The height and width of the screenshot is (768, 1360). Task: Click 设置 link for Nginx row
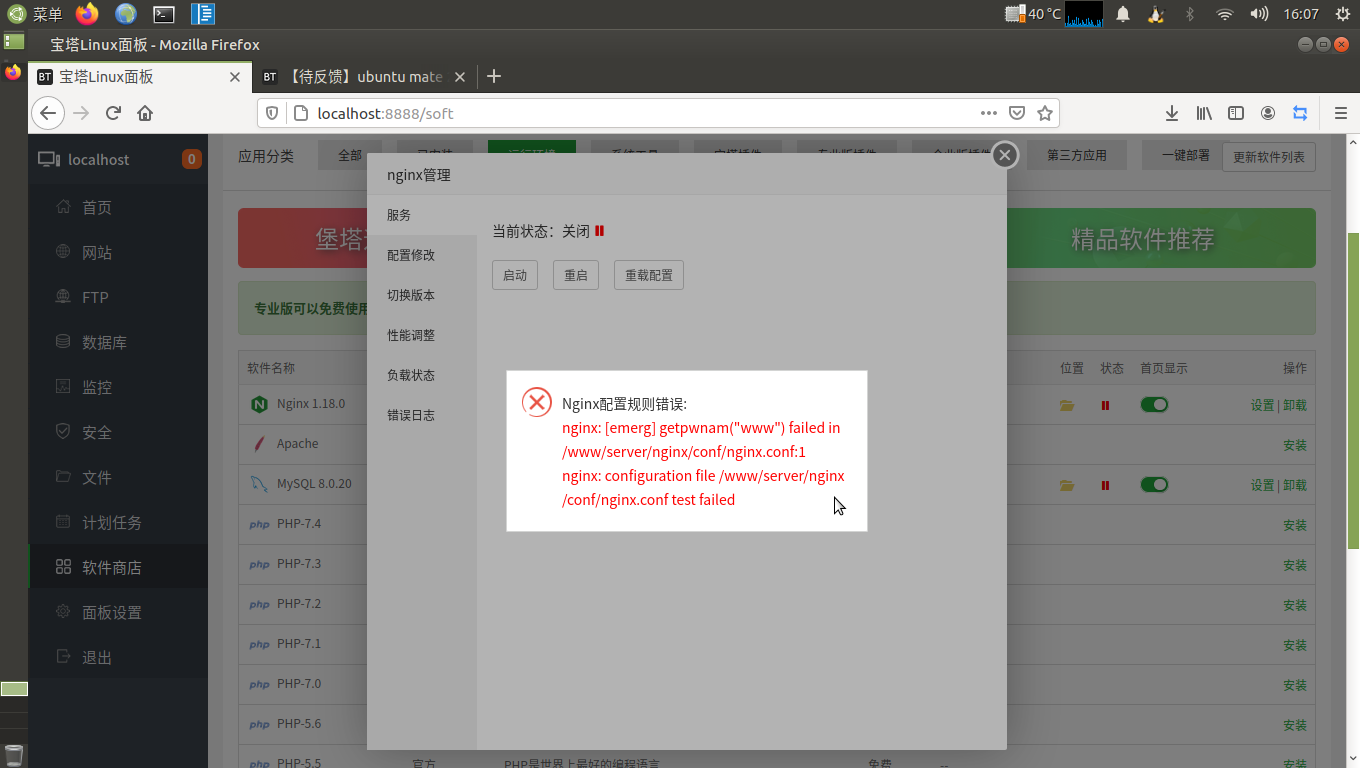click(x=1262, y=405)
